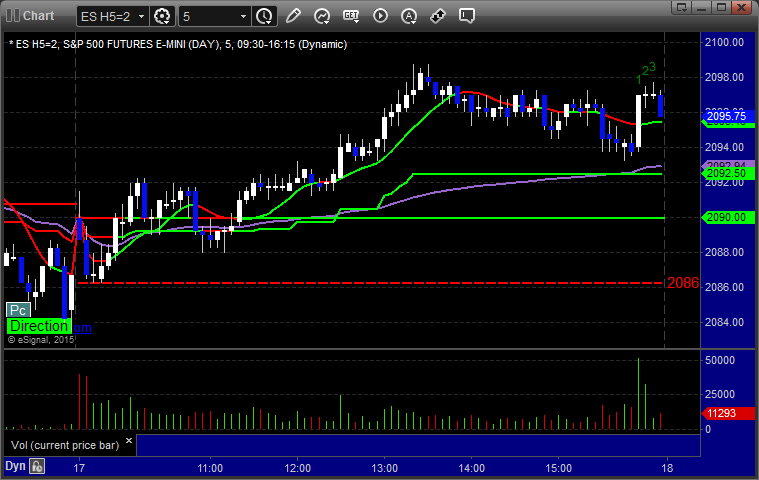
Task: Click the purple 2092.94 price marker
Action: pyautogui.click(x=727, y=164)
